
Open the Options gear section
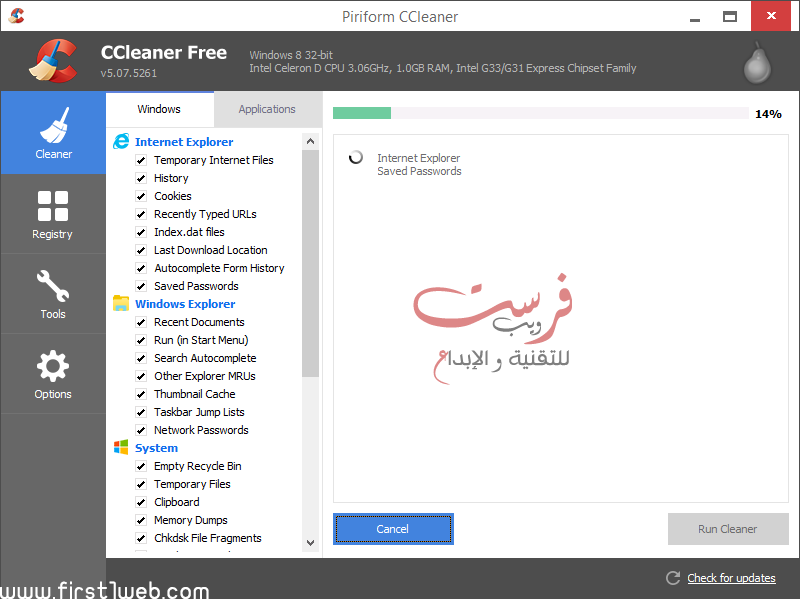click(x=53, y=374)
